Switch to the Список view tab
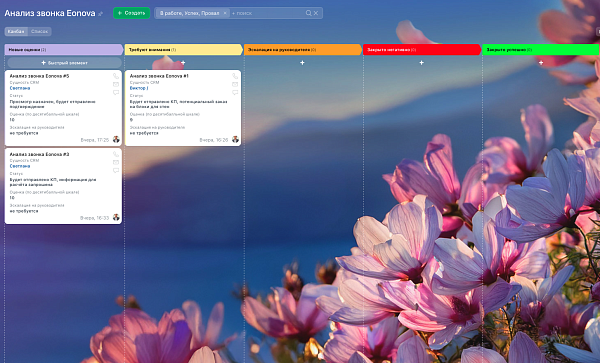 [x=39, y=31]
